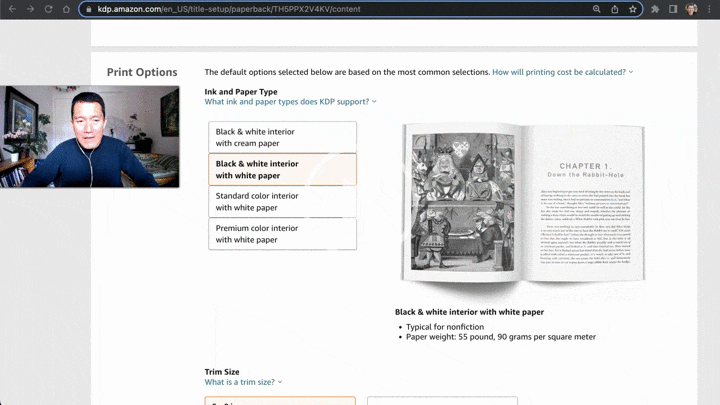720x405 pixels.
Task: Open the browser home page icon
Action: coord(66,9)
